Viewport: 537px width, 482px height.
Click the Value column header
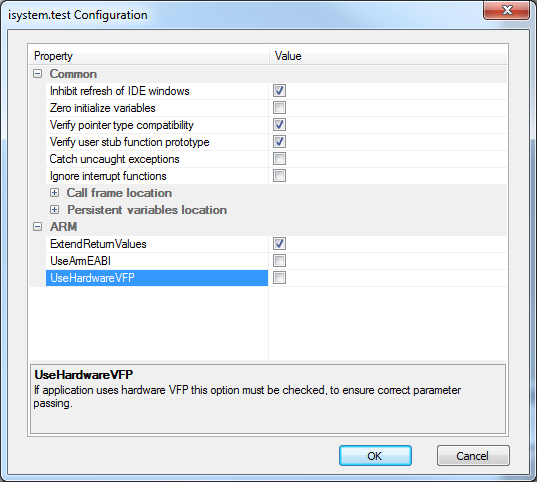coord(388,56)
